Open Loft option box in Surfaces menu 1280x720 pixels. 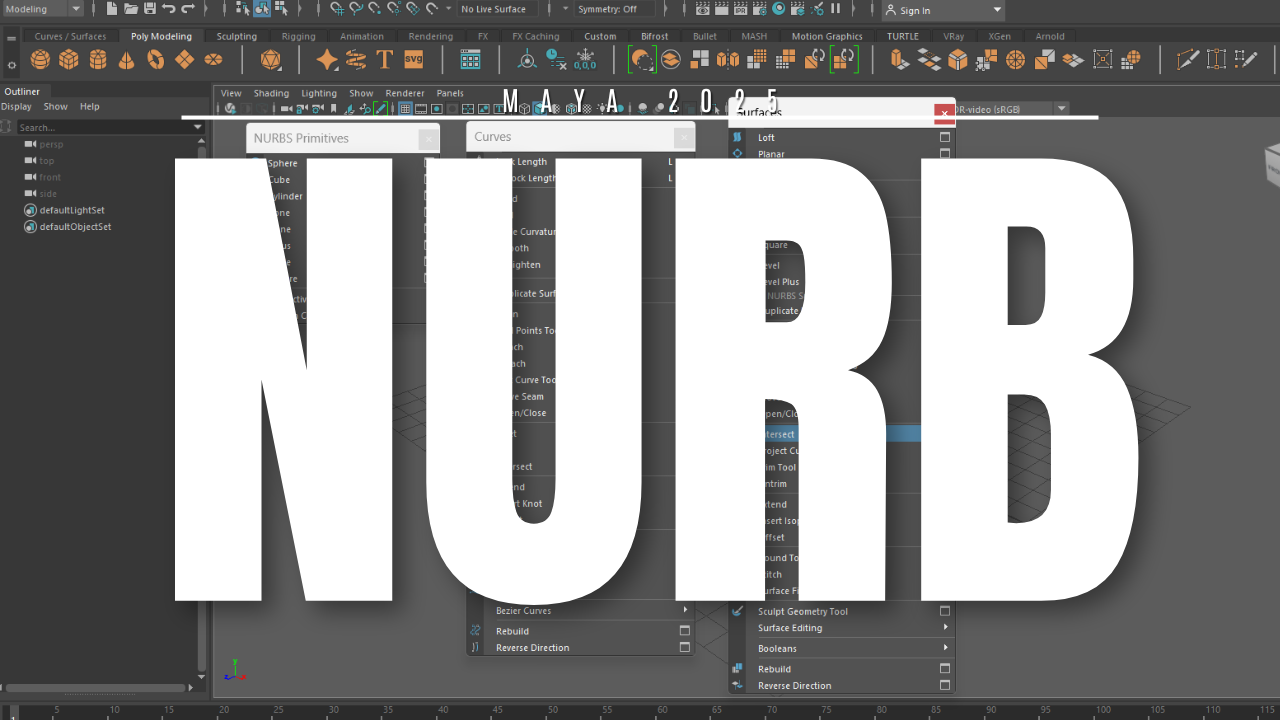pyautogui.click(x=945, y=138)
